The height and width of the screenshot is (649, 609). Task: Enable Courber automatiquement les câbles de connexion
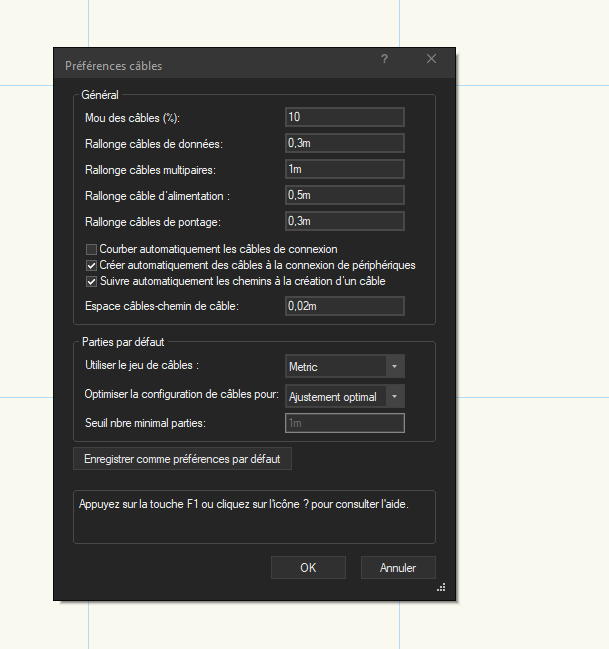point(91,249)
